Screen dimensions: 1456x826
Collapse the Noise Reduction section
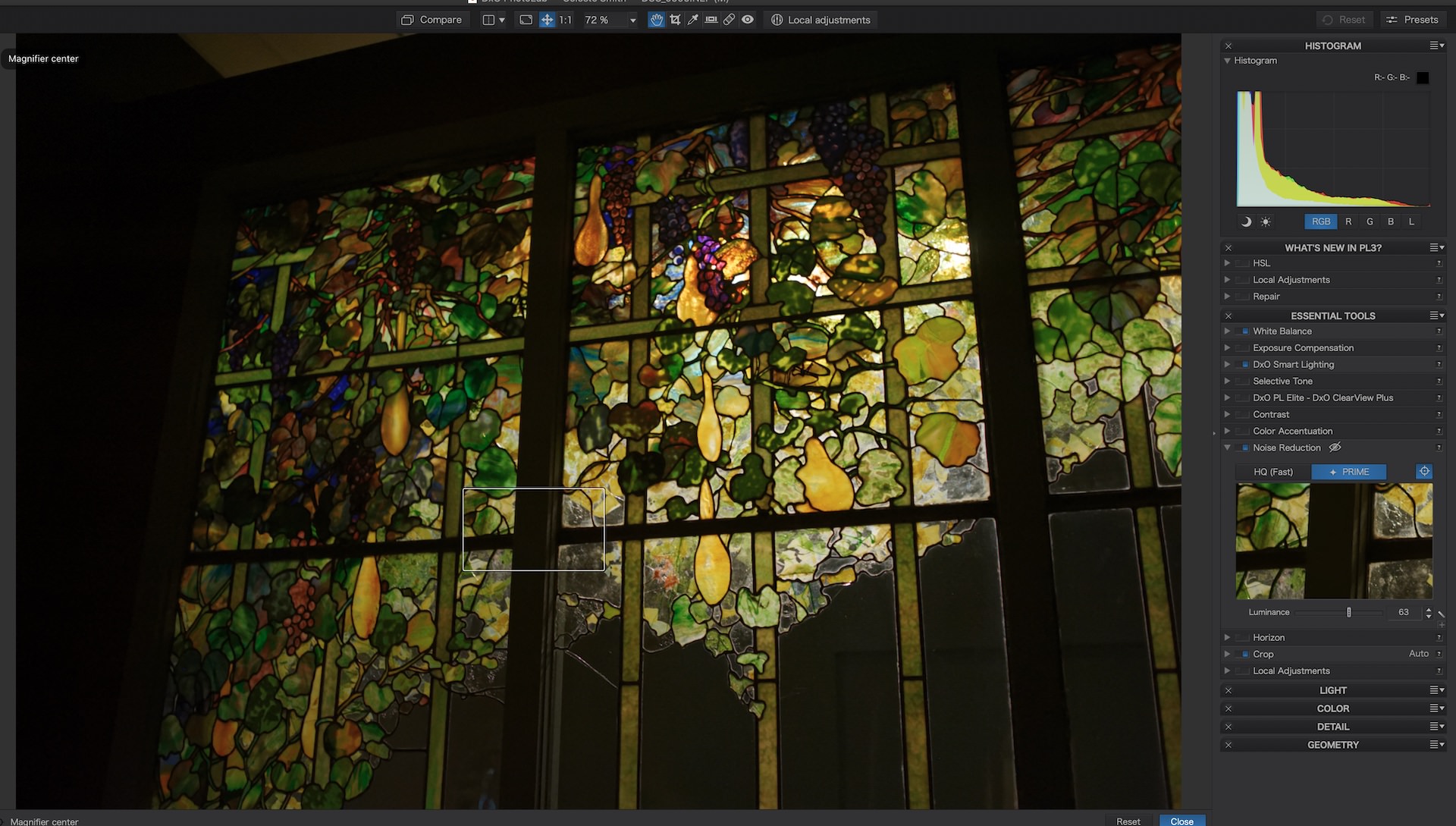tap(1227, 448)
